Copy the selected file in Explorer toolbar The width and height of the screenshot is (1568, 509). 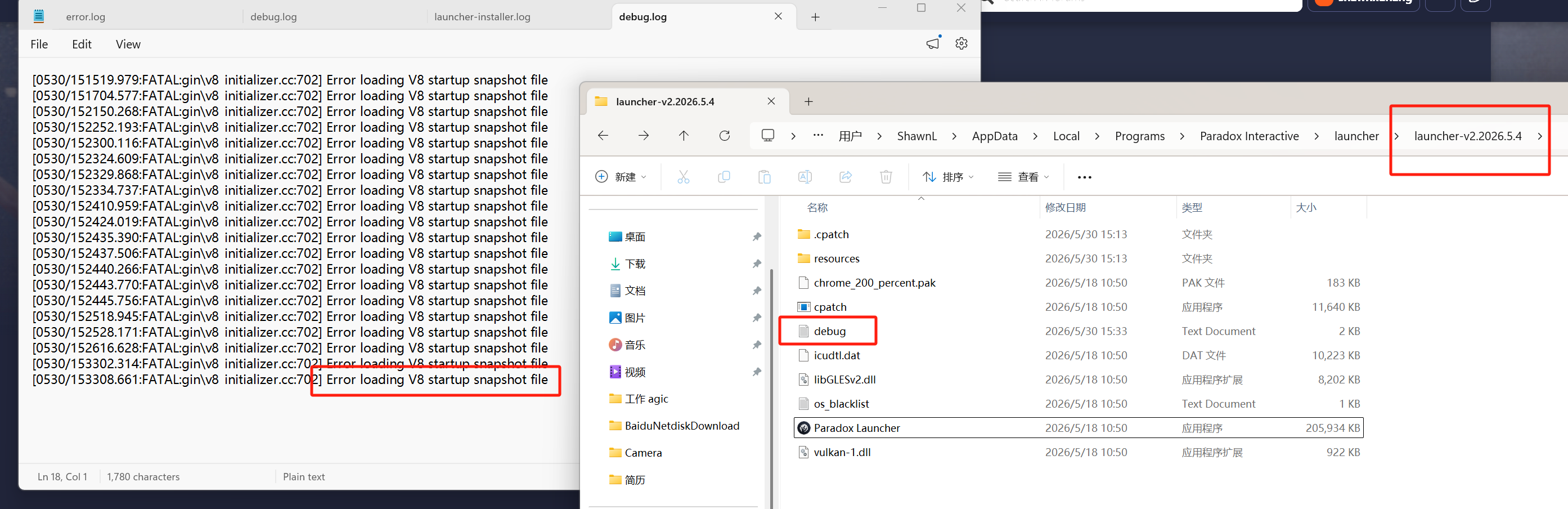click(x=724, y=177)
